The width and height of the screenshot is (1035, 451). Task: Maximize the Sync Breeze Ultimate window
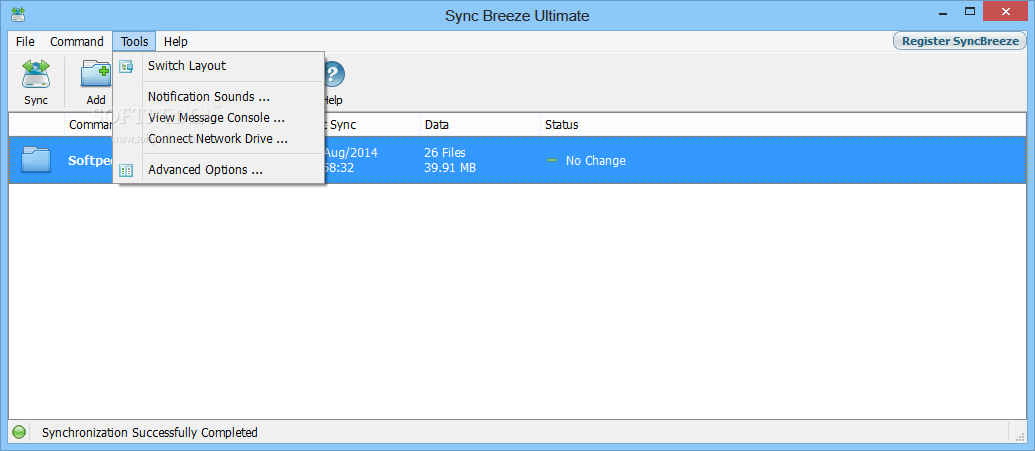pos(970,11)
